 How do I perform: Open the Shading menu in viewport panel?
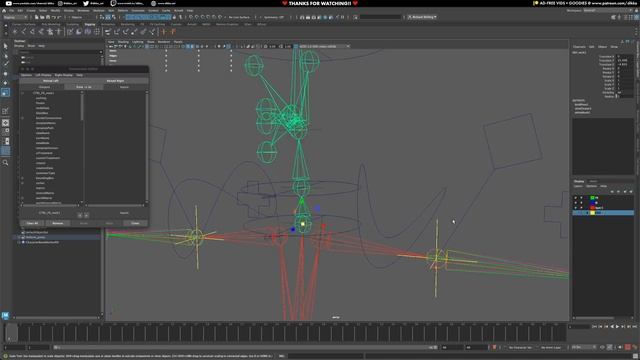click(x=123, y=42)
